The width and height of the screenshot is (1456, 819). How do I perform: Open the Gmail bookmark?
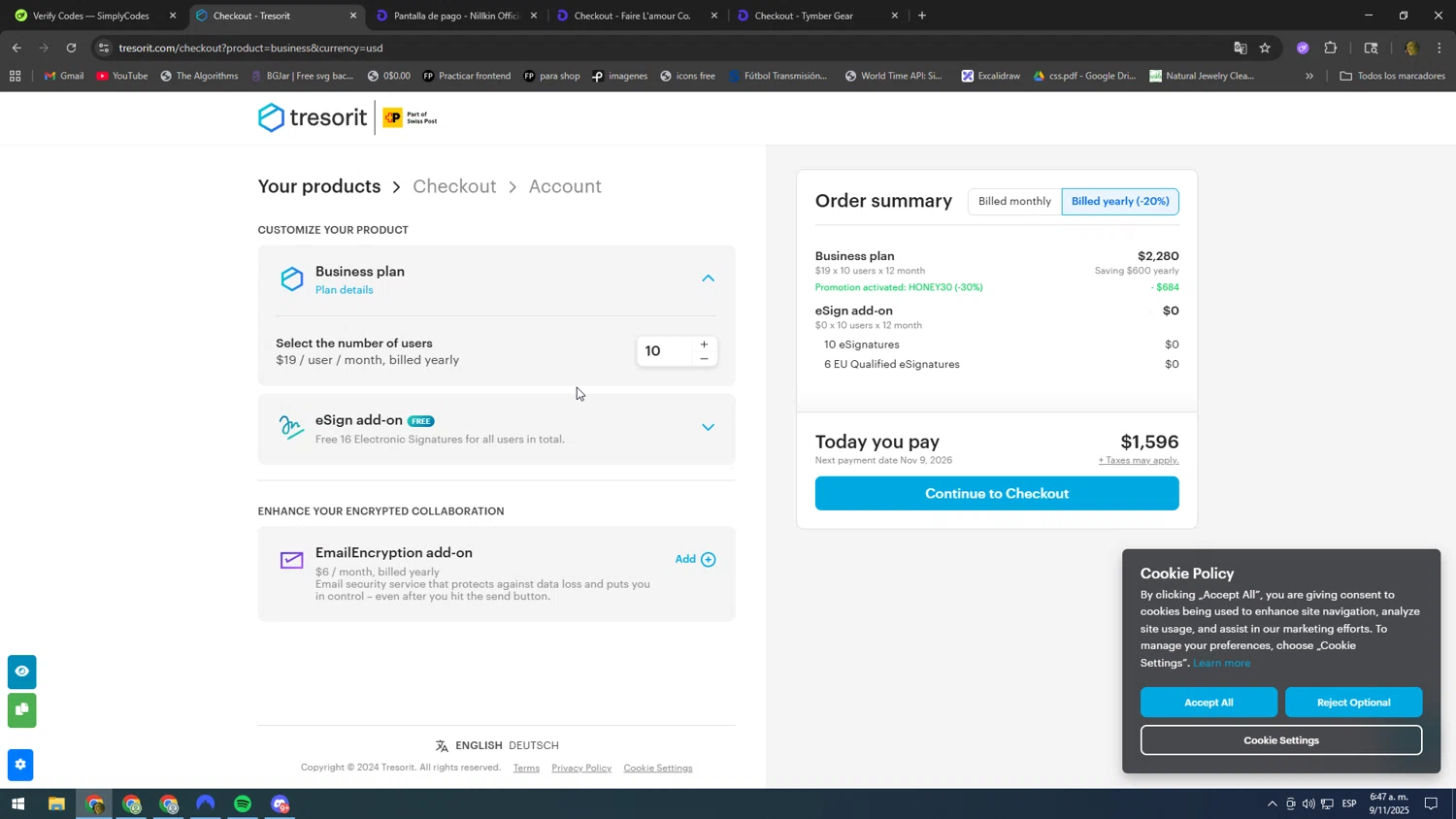(64, 76)
